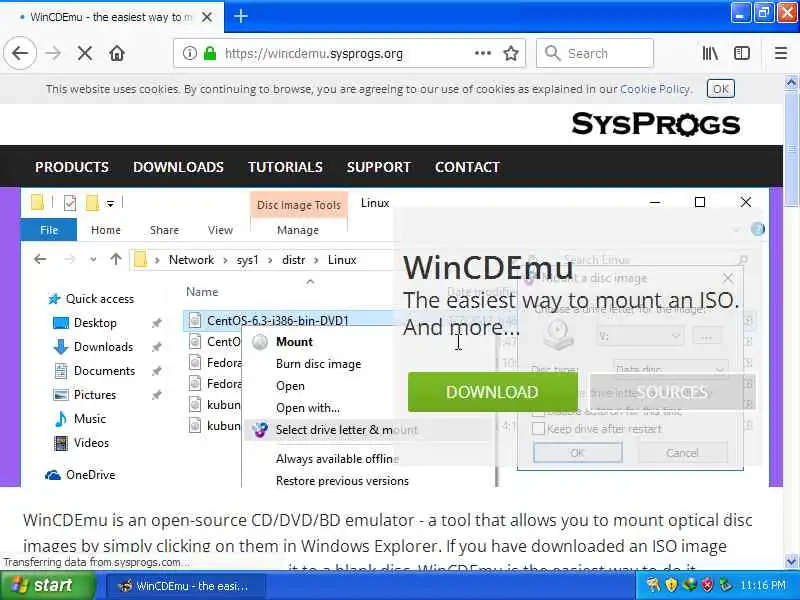Select Downloads folder in the sidebar
The height and width of the screenshot is (600, 800).
point(103,347)
